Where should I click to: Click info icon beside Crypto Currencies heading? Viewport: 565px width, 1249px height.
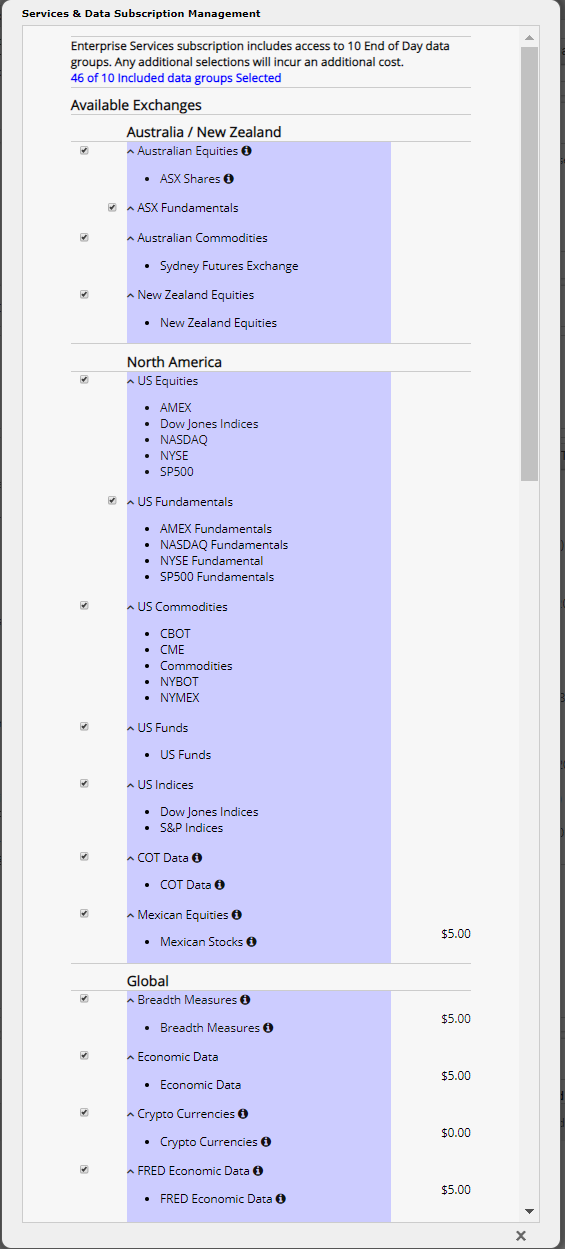point(243,1114)
